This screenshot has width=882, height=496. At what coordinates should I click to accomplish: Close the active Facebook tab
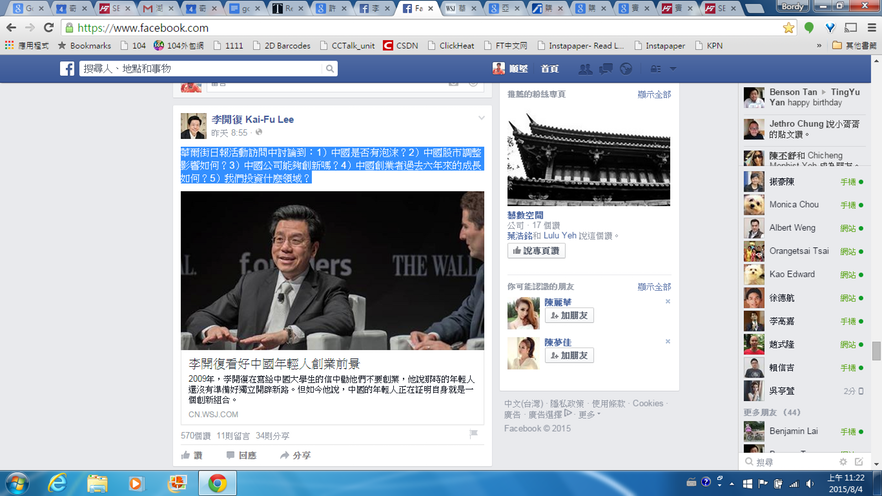point(430,8)
